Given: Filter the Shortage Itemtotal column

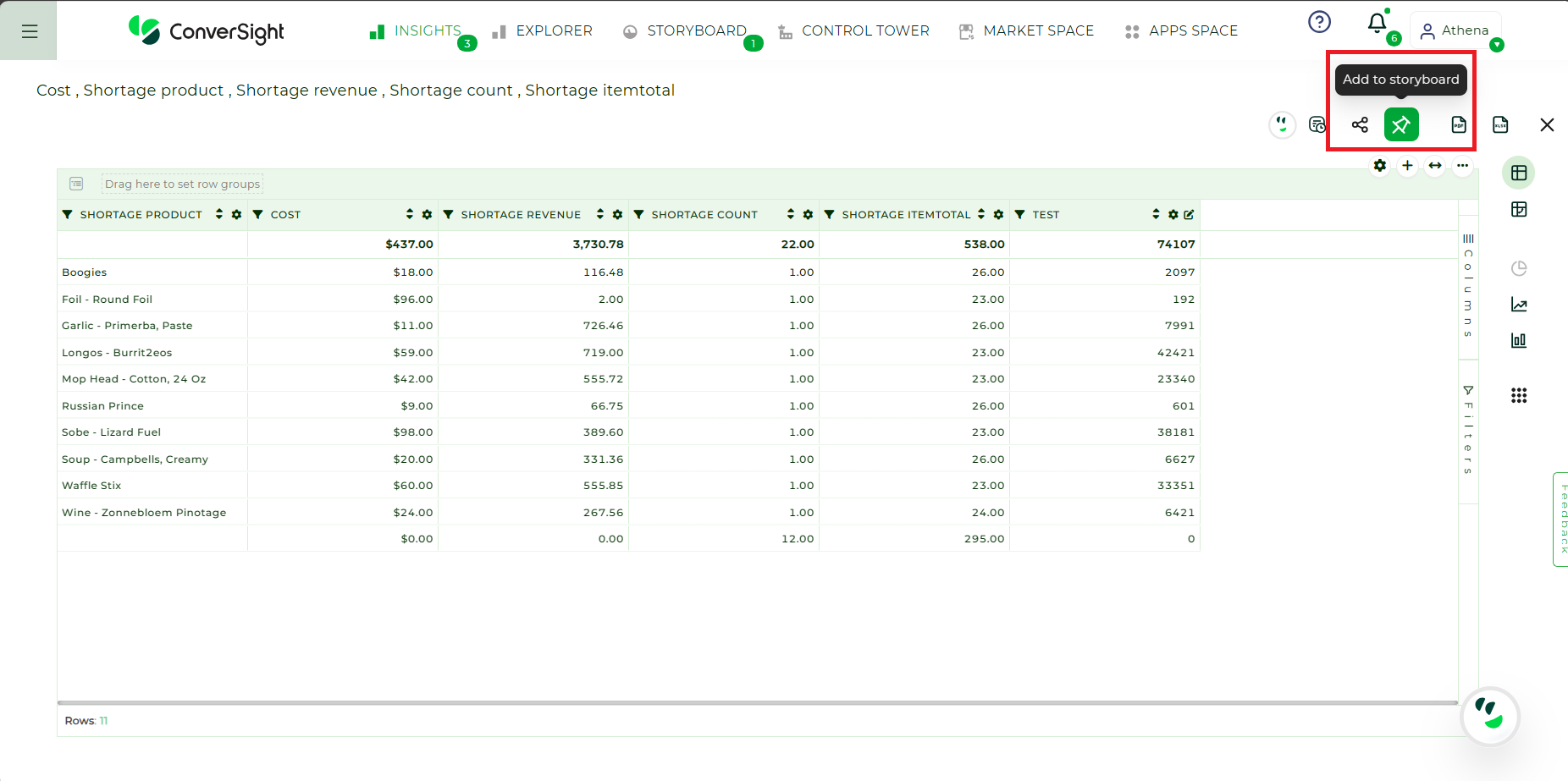Looking at the screenshot, I should (x=830, y=215).
